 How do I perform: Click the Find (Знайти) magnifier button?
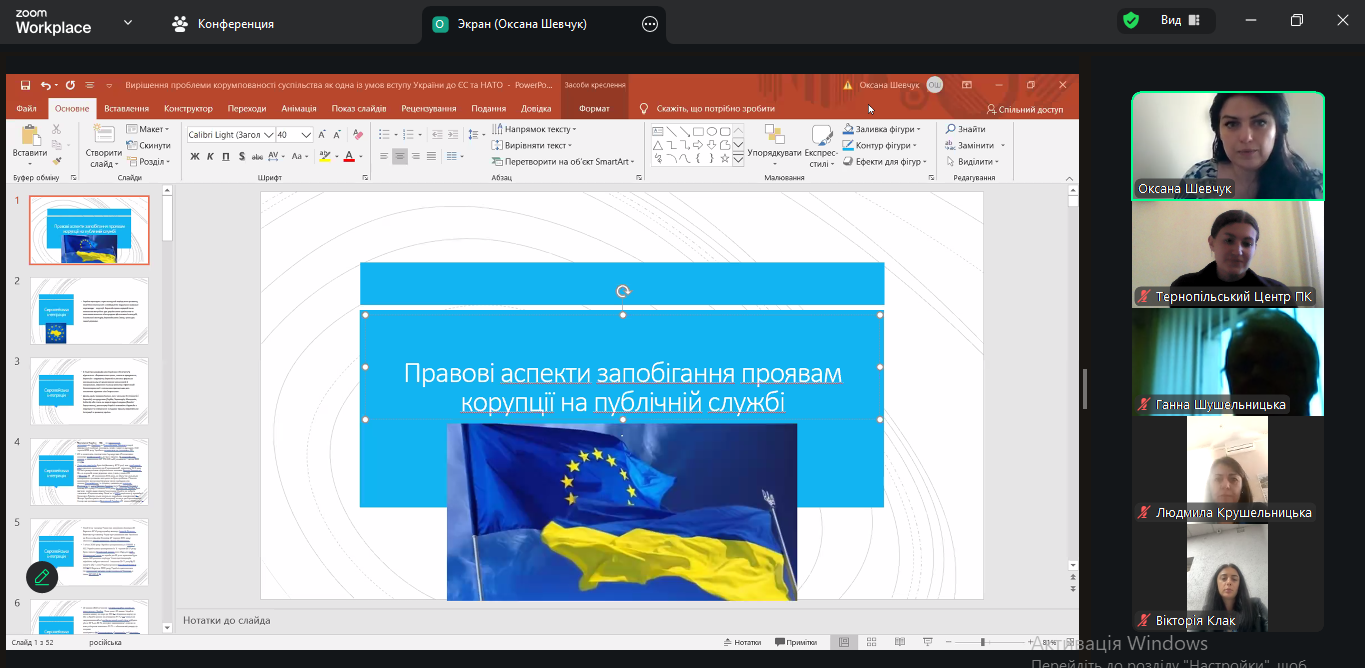966,129
